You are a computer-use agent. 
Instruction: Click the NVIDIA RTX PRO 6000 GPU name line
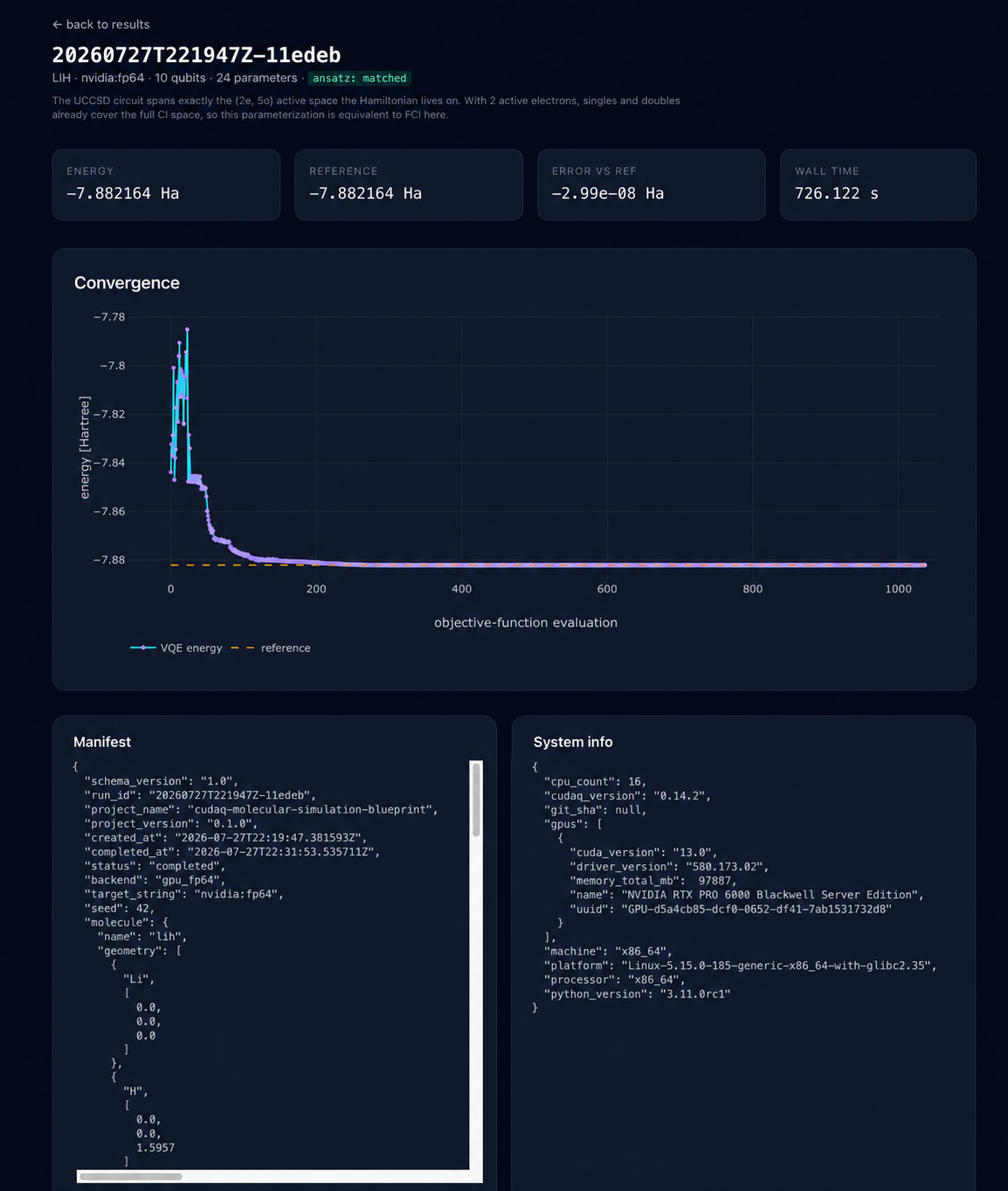[x=747, y=895]
